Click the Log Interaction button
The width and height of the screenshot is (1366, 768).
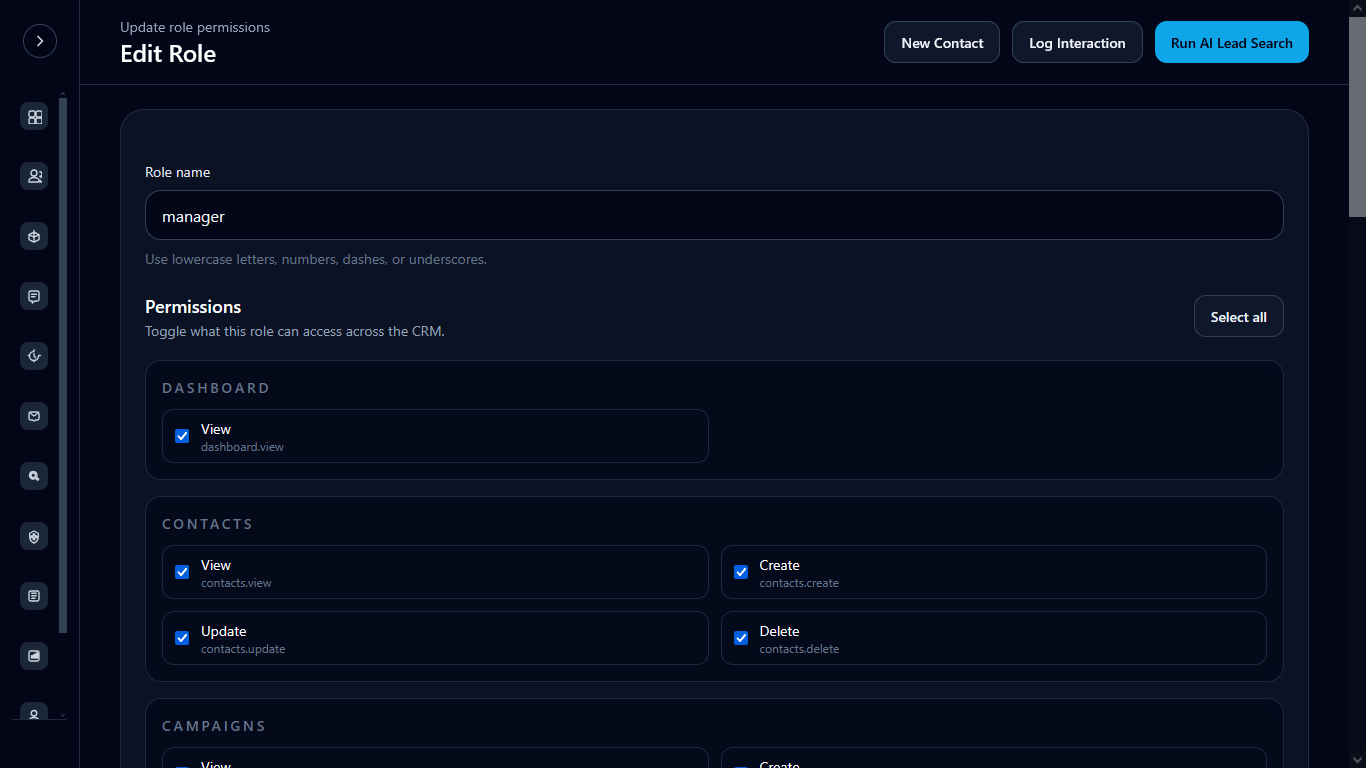[x=1077, y=42]
